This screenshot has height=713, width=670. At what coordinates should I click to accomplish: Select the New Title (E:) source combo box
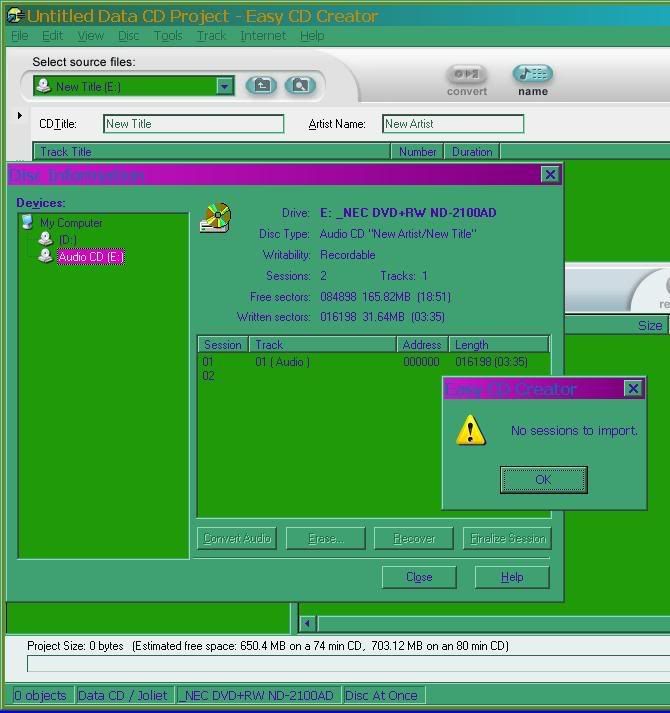[134, 86]
